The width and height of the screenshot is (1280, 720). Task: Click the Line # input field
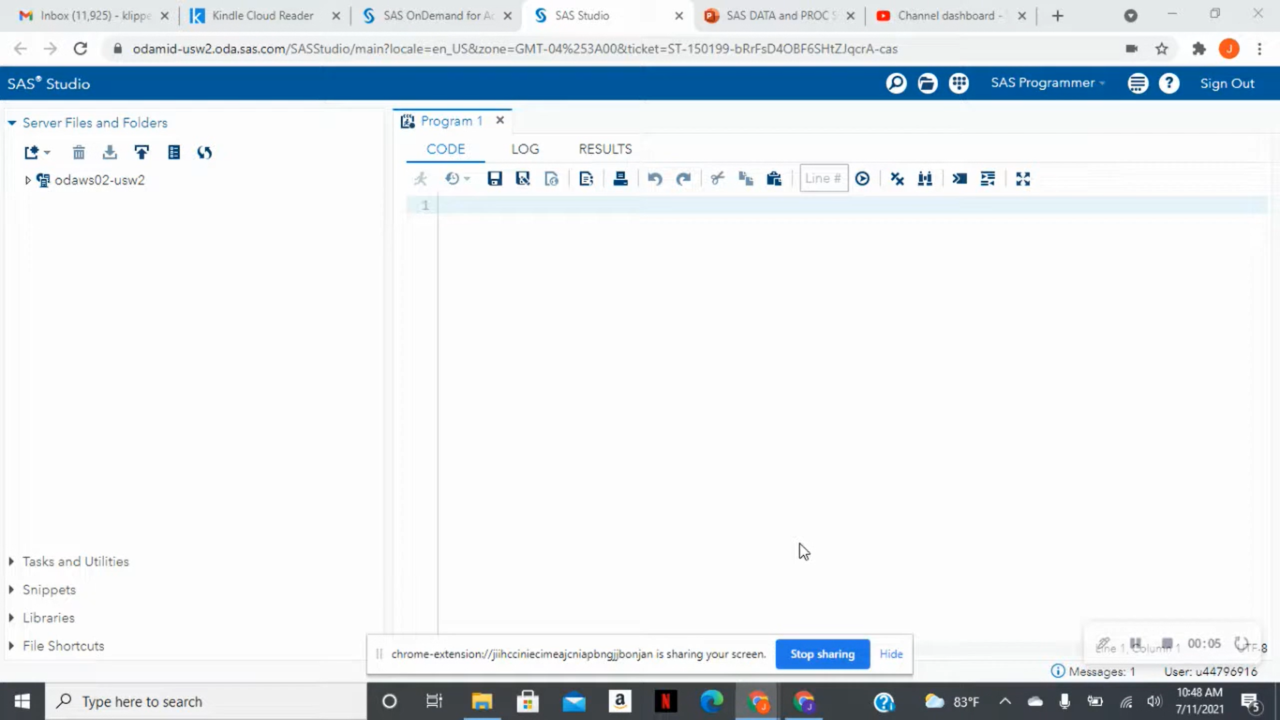point(823,179)
